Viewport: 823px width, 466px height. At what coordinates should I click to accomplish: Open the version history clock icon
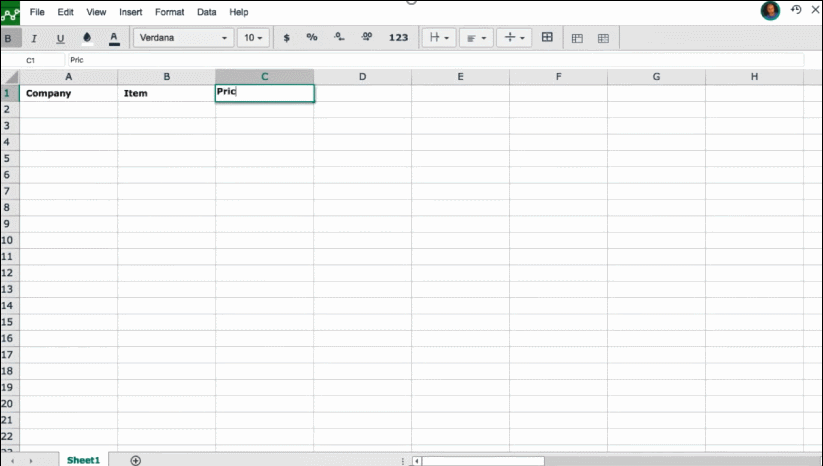(796, 9)
